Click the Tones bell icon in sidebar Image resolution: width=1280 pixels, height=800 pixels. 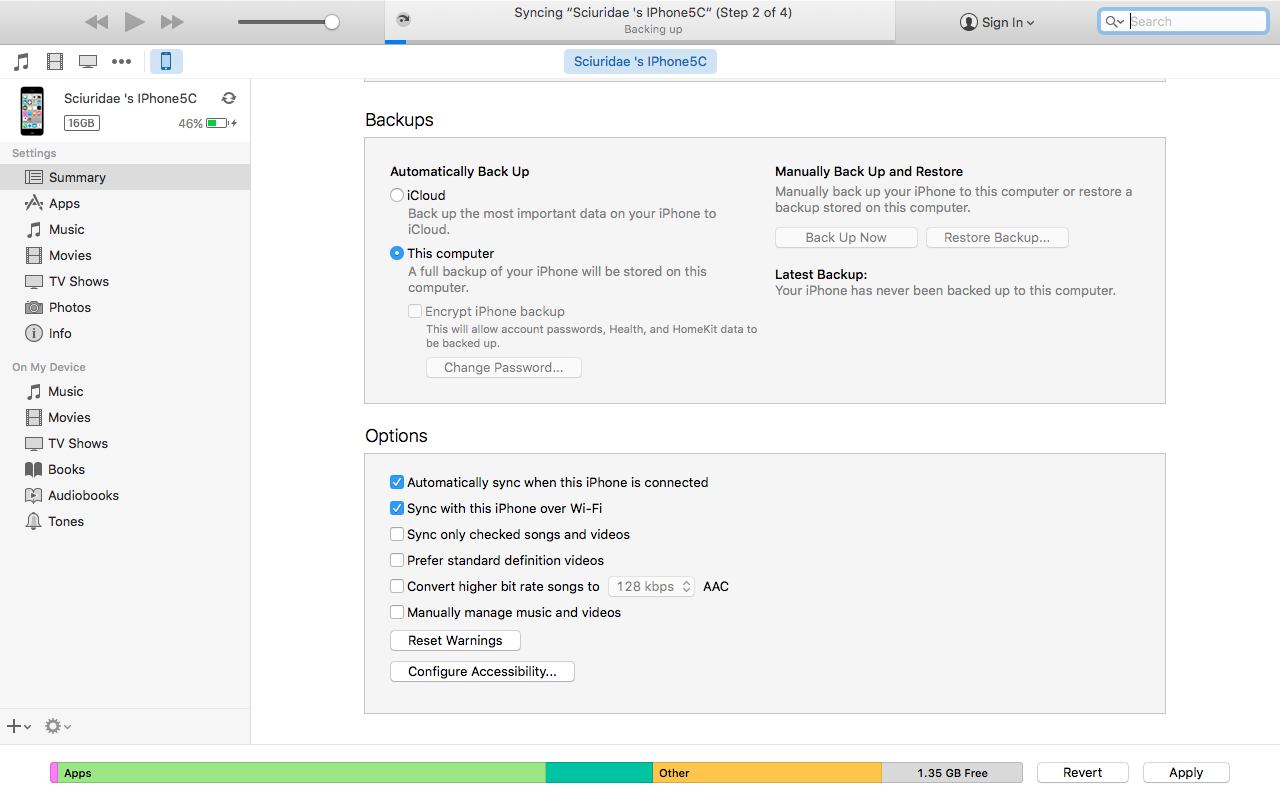click(x=34, y=521)
